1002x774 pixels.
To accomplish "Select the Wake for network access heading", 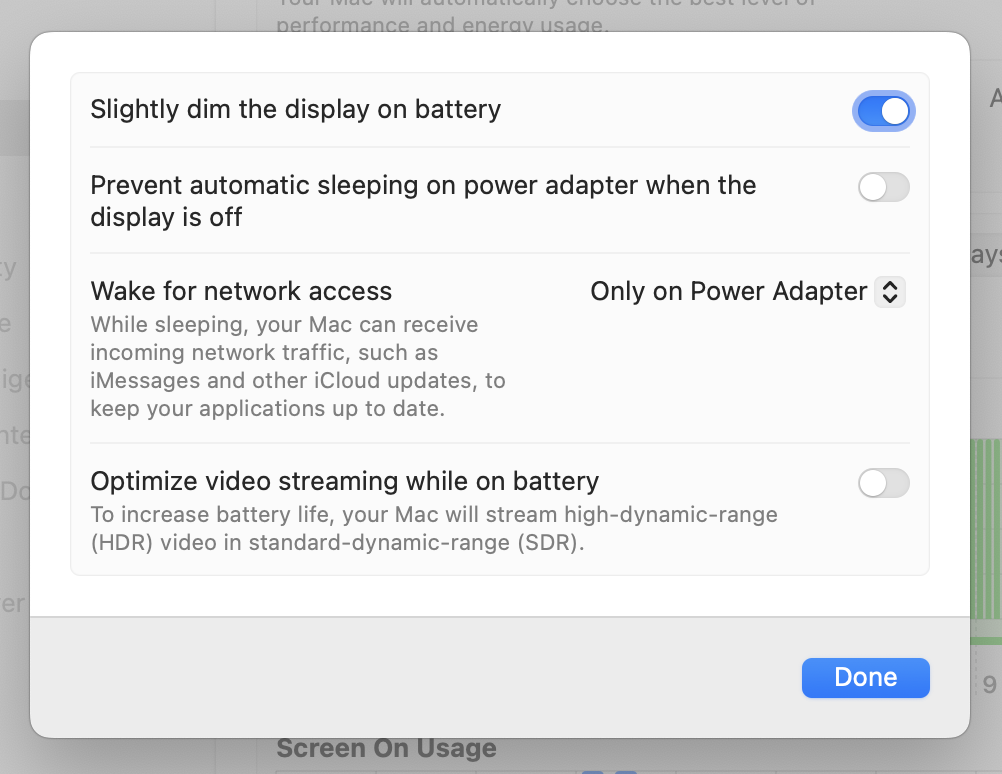I will [241, 291].
